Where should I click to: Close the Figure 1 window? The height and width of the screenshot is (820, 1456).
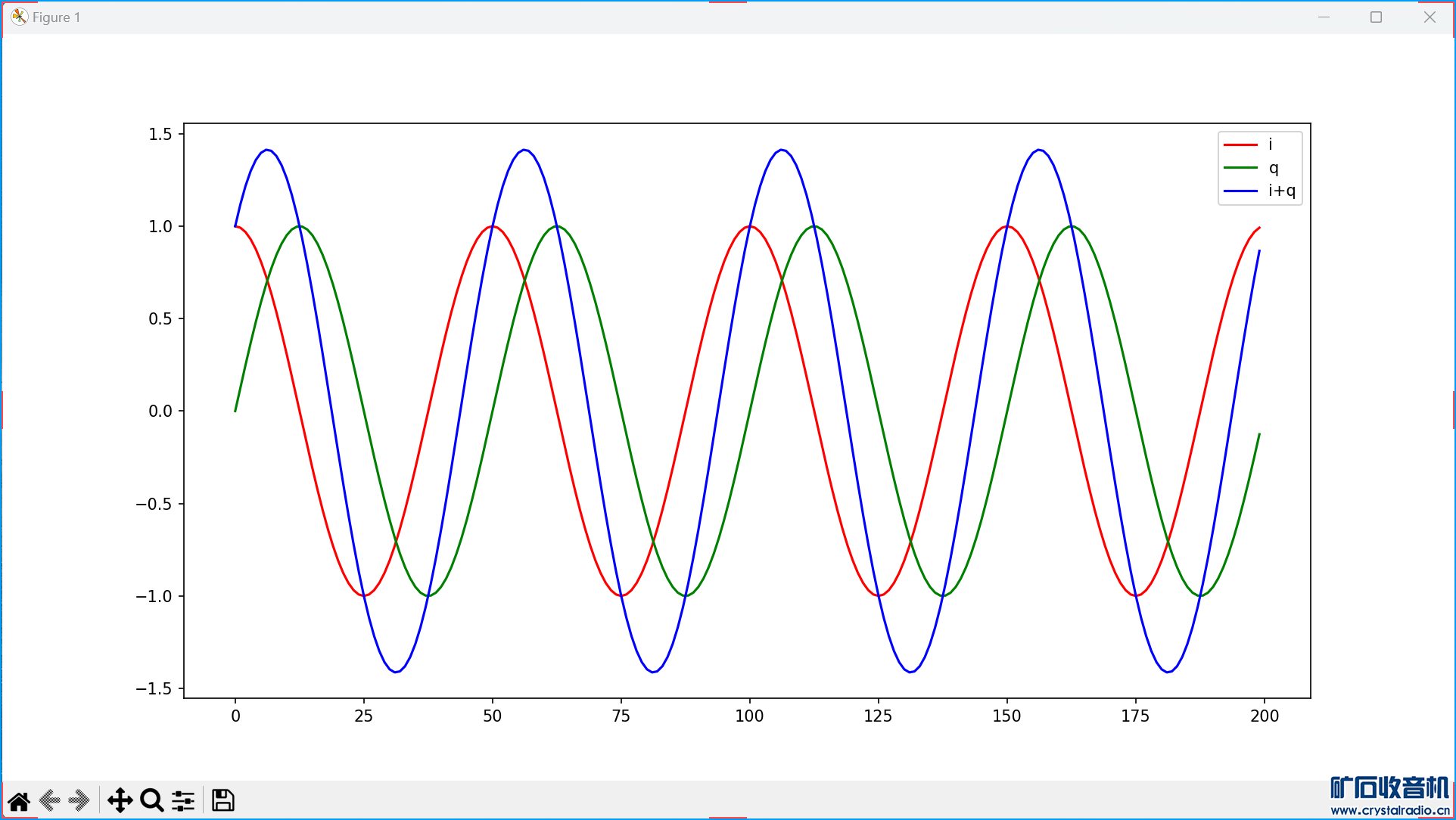(x=1429, y=17)
